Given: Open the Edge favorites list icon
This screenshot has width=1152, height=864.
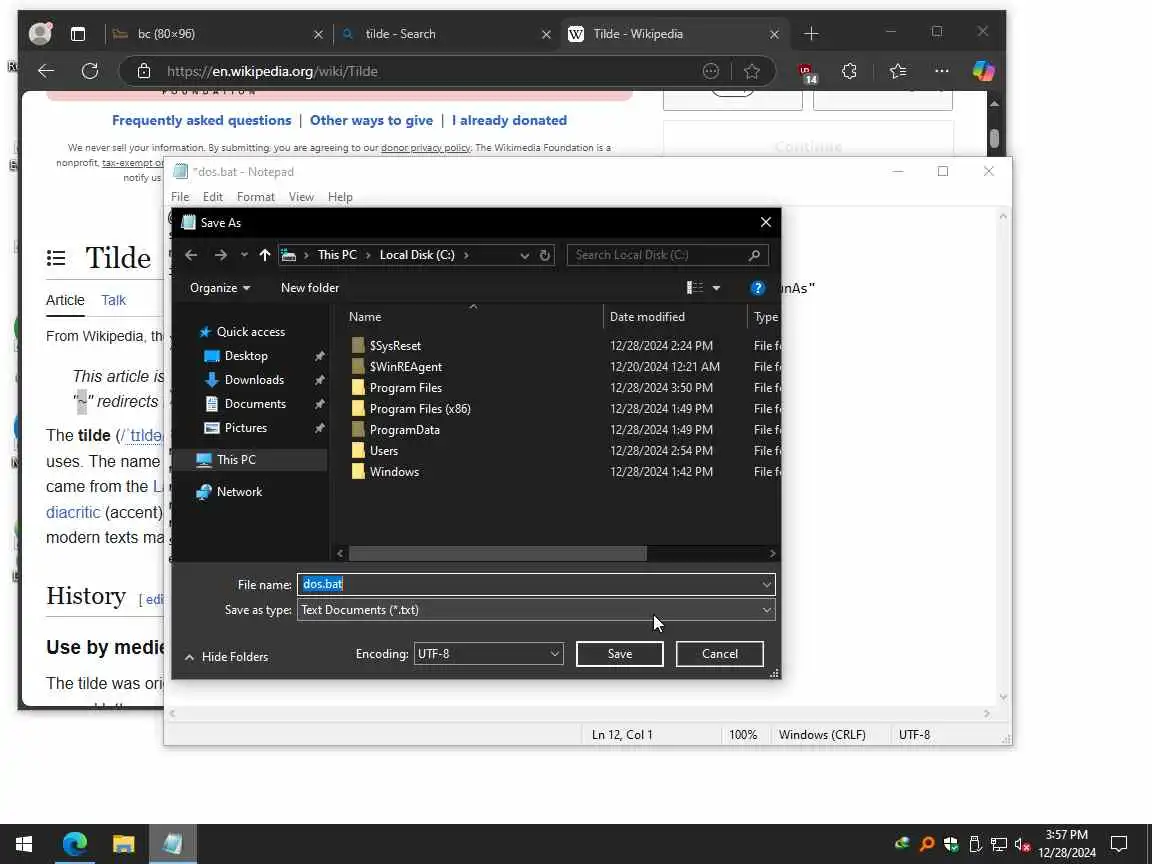Looking at the screenshot, I should pyautogui.click(x=897, y=71).
